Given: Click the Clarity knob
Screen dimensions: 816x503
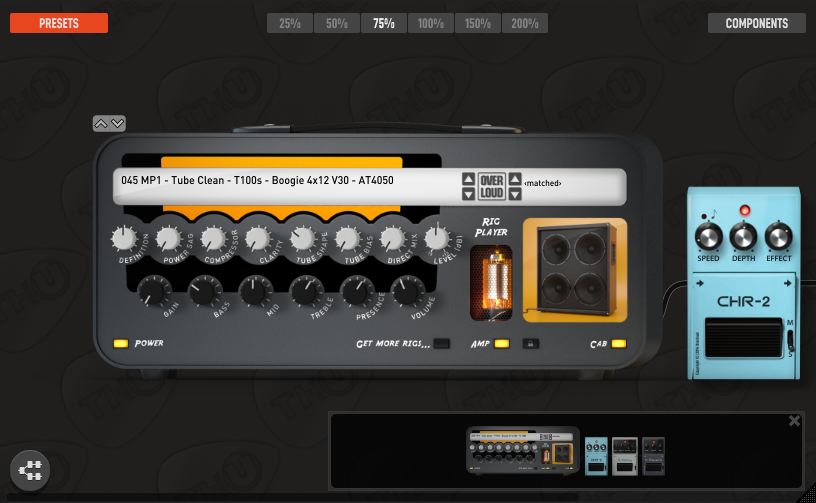Looking at the screenshot, I should pos(258,239).
